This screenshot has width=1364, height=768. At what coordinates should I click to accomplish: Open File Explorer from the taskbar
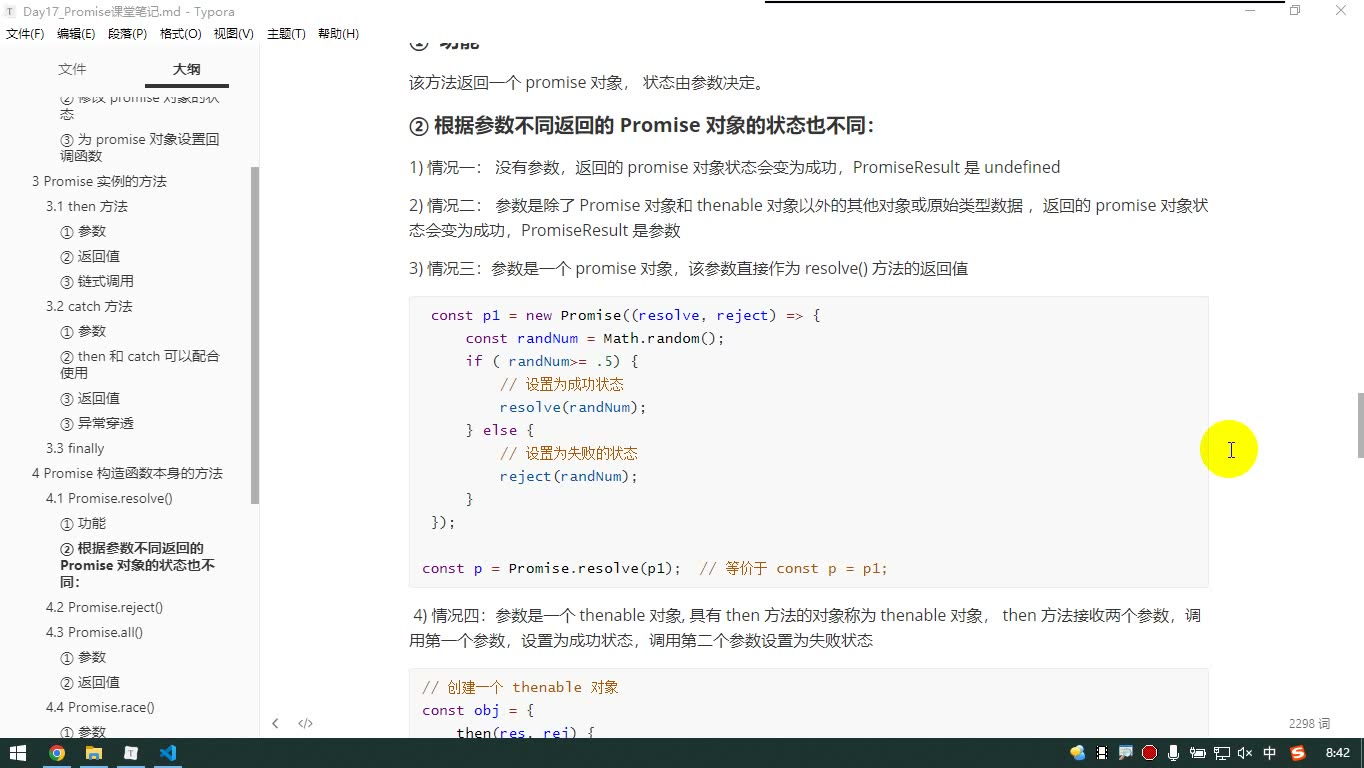tap(94, 753)
